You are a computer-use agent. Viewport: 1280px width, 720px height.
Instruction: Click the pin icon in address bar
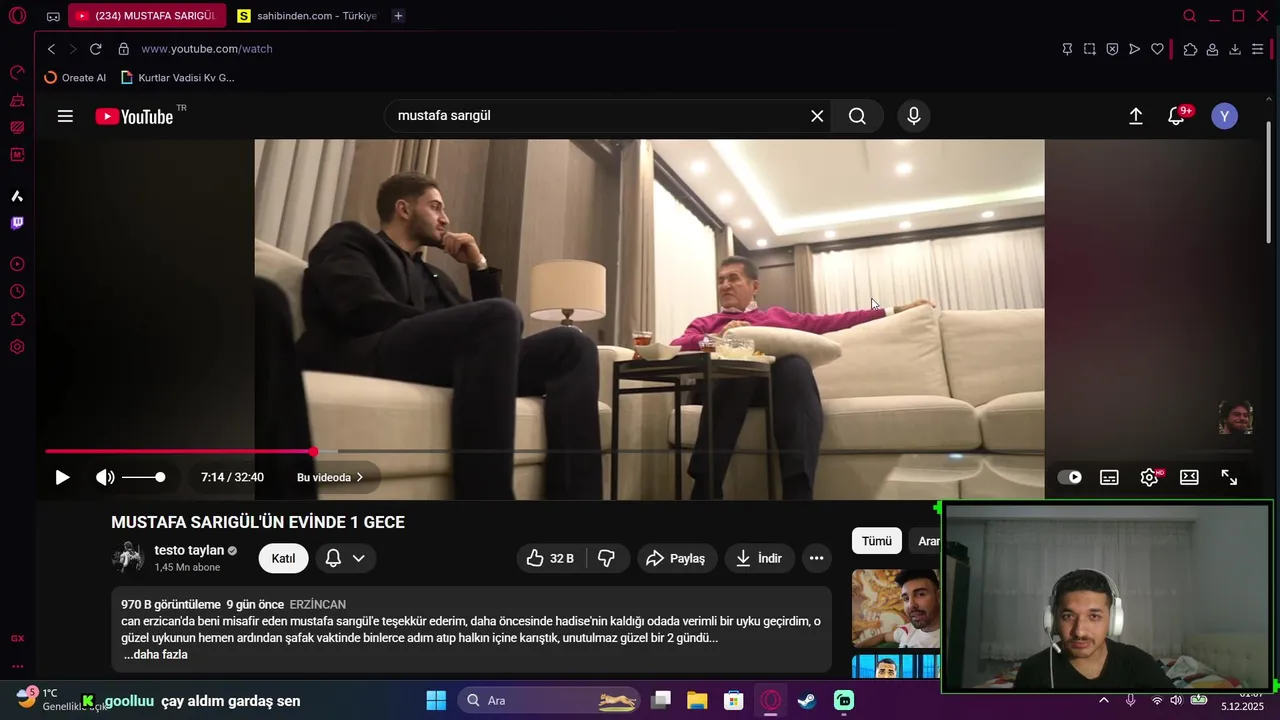(1067, 49)
